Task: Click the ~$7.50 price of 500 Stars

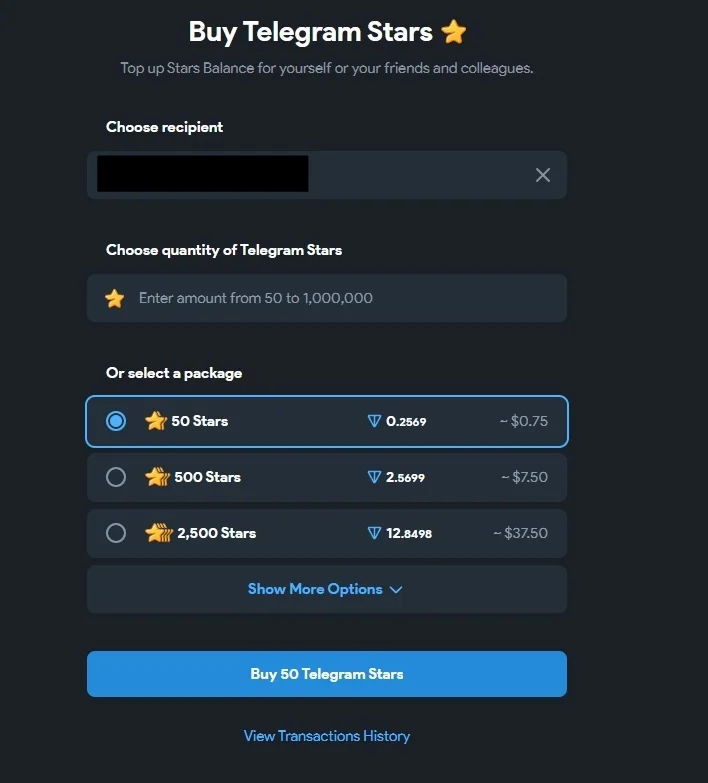Action: (x=524, y=477)
